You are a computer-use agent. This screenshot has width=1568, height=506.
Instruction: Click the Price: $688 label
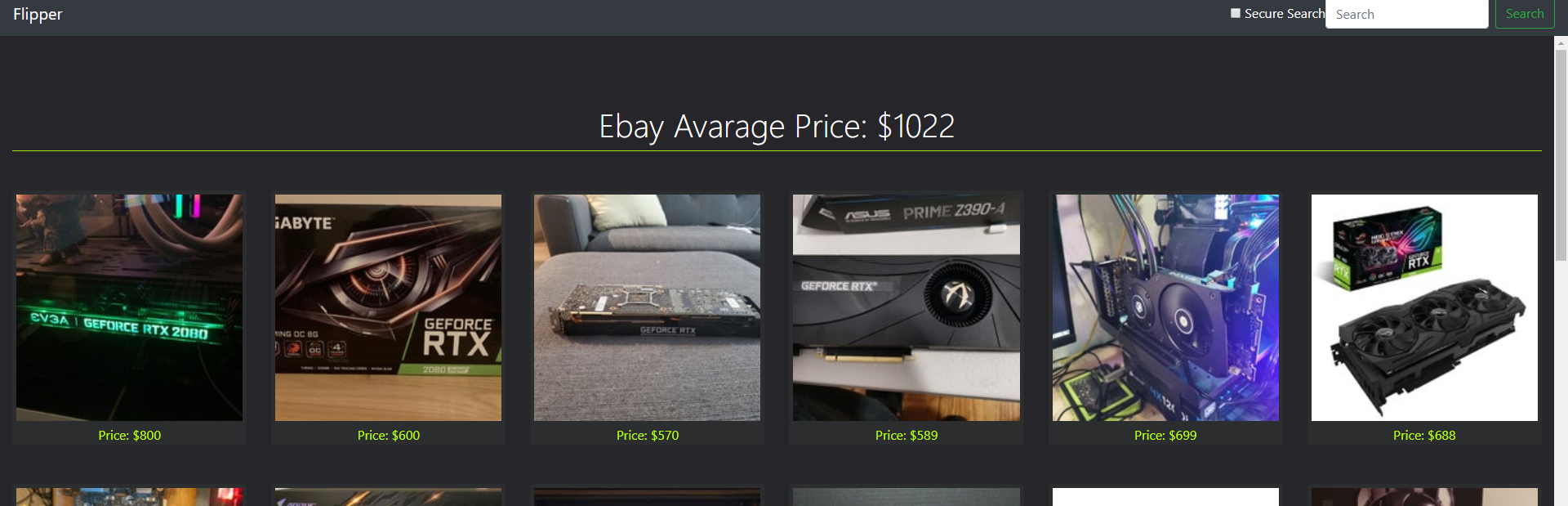(x=1424, y=435)
